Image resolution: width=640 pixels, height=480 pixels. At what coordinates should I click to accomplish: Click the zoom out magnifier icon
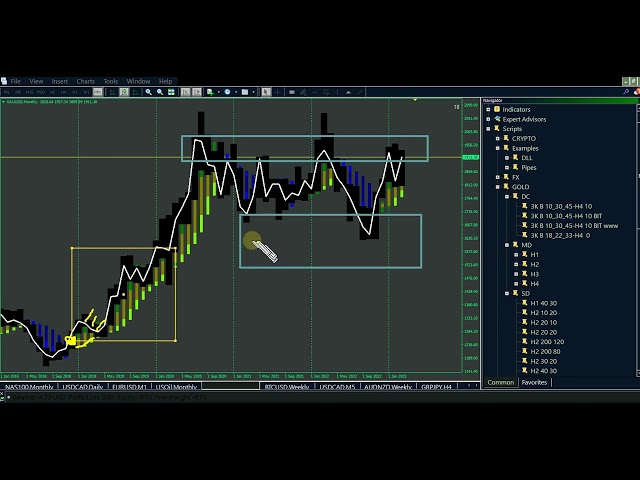[x=160, y=92]
